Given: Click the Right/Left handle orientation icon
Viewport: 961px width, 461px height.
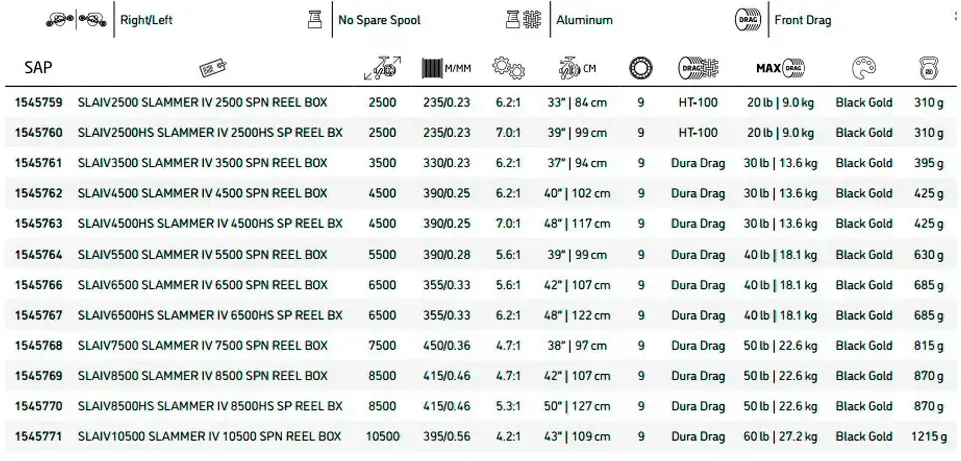Looking at the screenshot, I should click(77, 20).
